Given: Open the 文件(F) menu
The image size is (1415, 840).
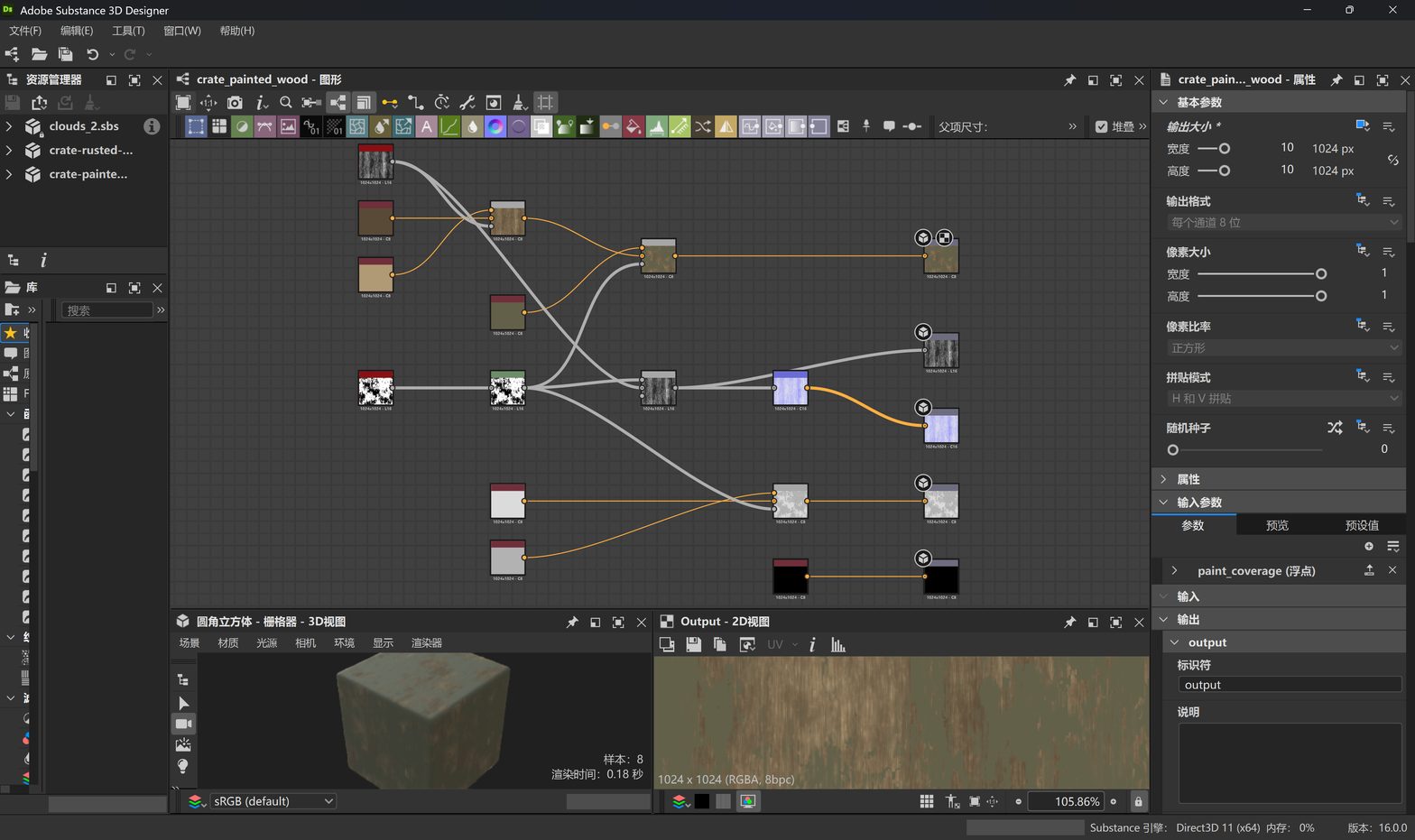Looking at the screenshot, I should pyautogui.click(x=25, y=31).
